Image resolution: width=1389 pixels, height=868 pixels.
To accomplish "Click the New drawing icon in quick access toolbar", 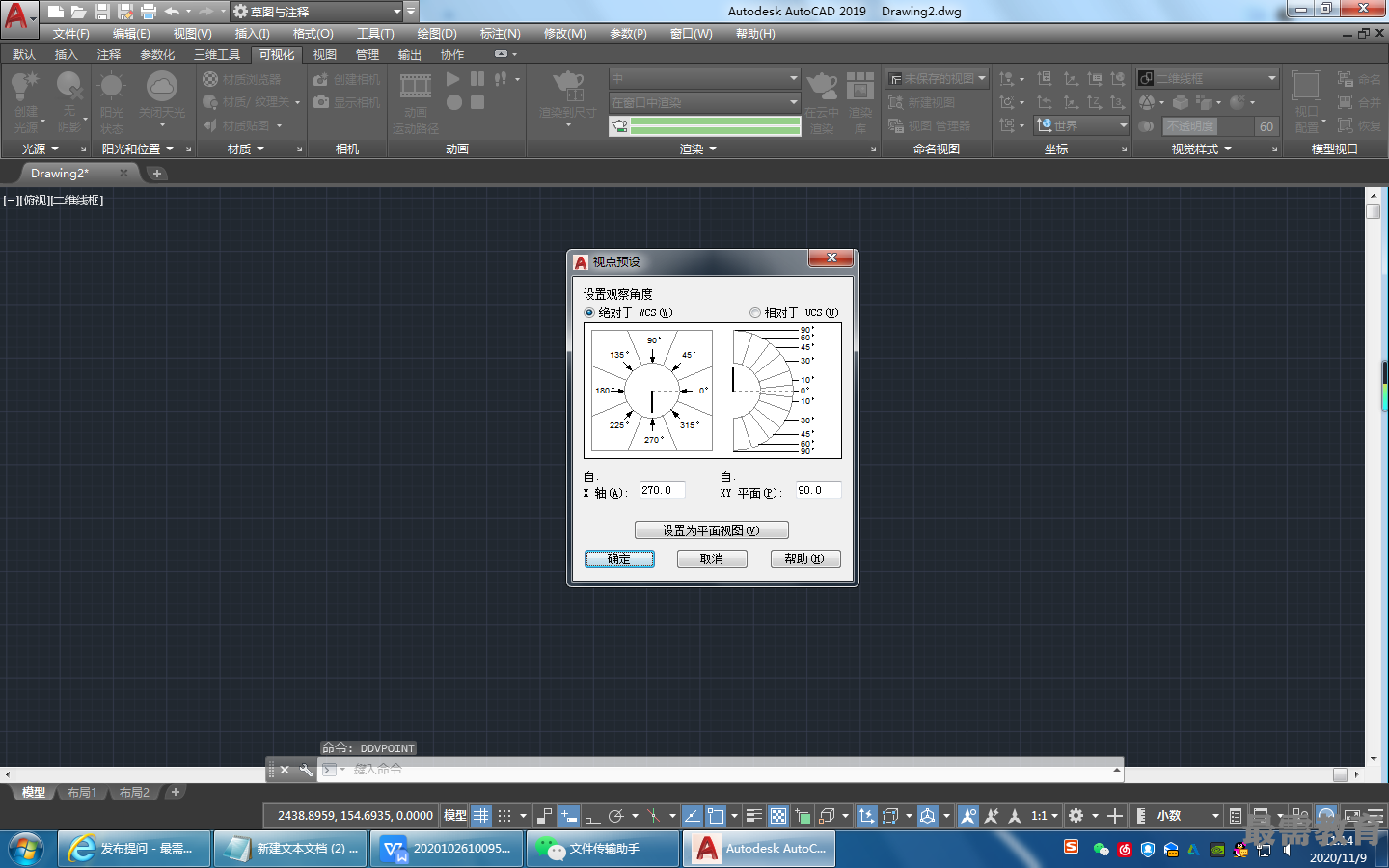I will (56, 12).
